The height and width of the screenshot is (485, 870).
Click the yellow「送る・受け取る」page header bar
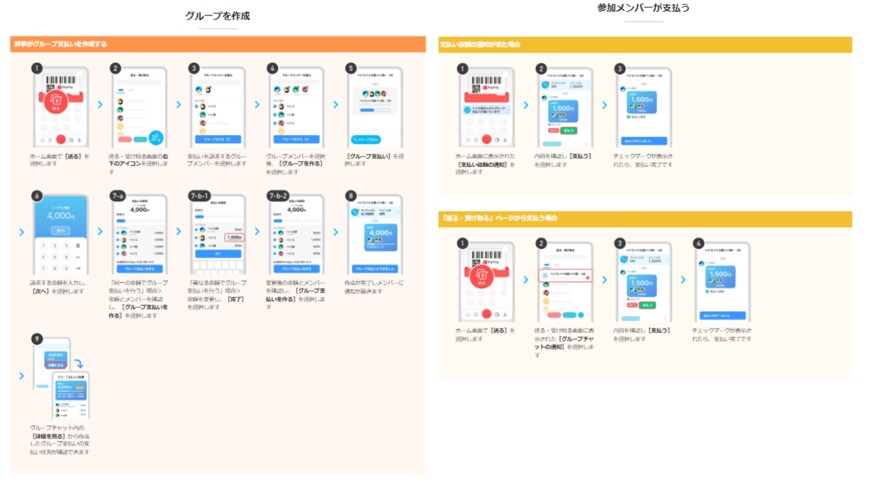(644, 217)
